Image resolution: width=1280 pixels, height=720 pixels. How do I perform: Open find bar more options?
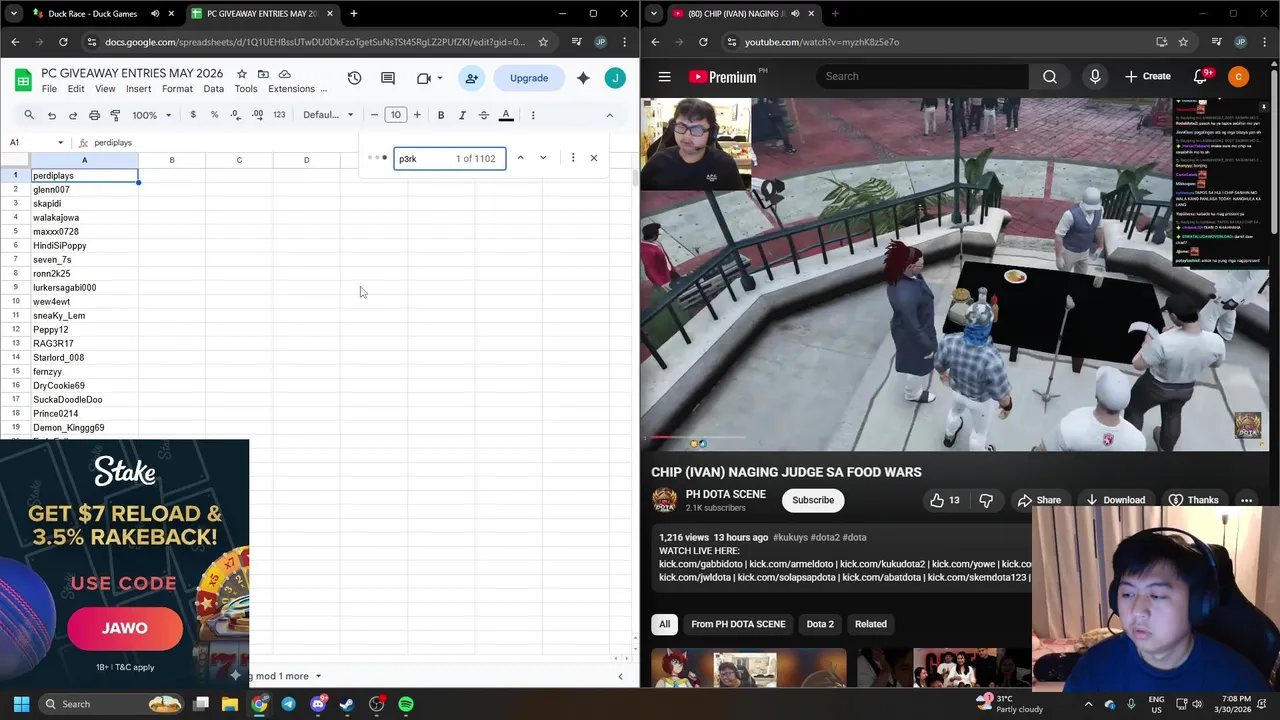[573, 158]
